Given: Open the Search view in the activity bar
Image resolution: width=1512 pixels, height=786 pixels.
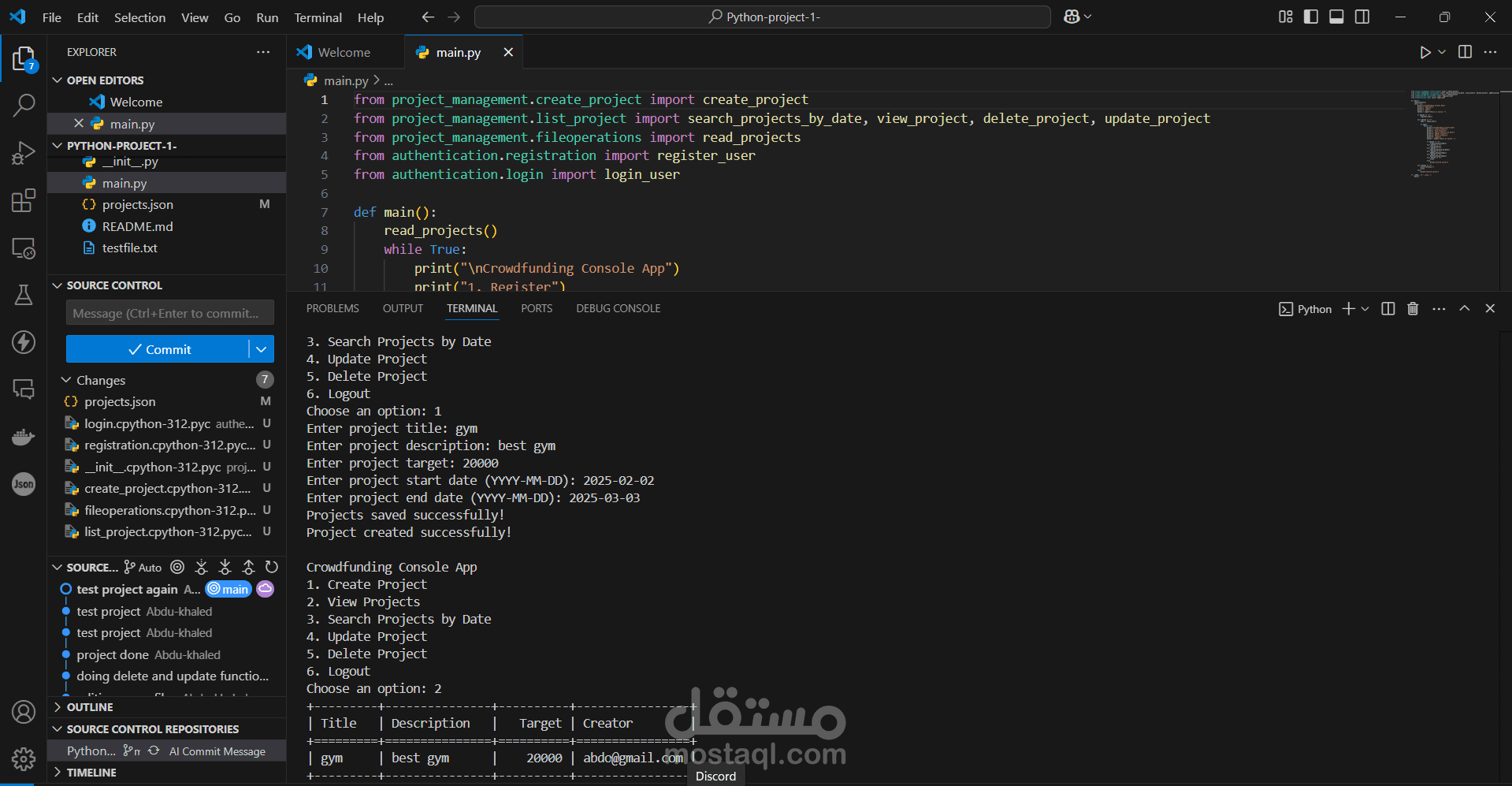Looking at the screenshot, I should [x=24, y=105].
